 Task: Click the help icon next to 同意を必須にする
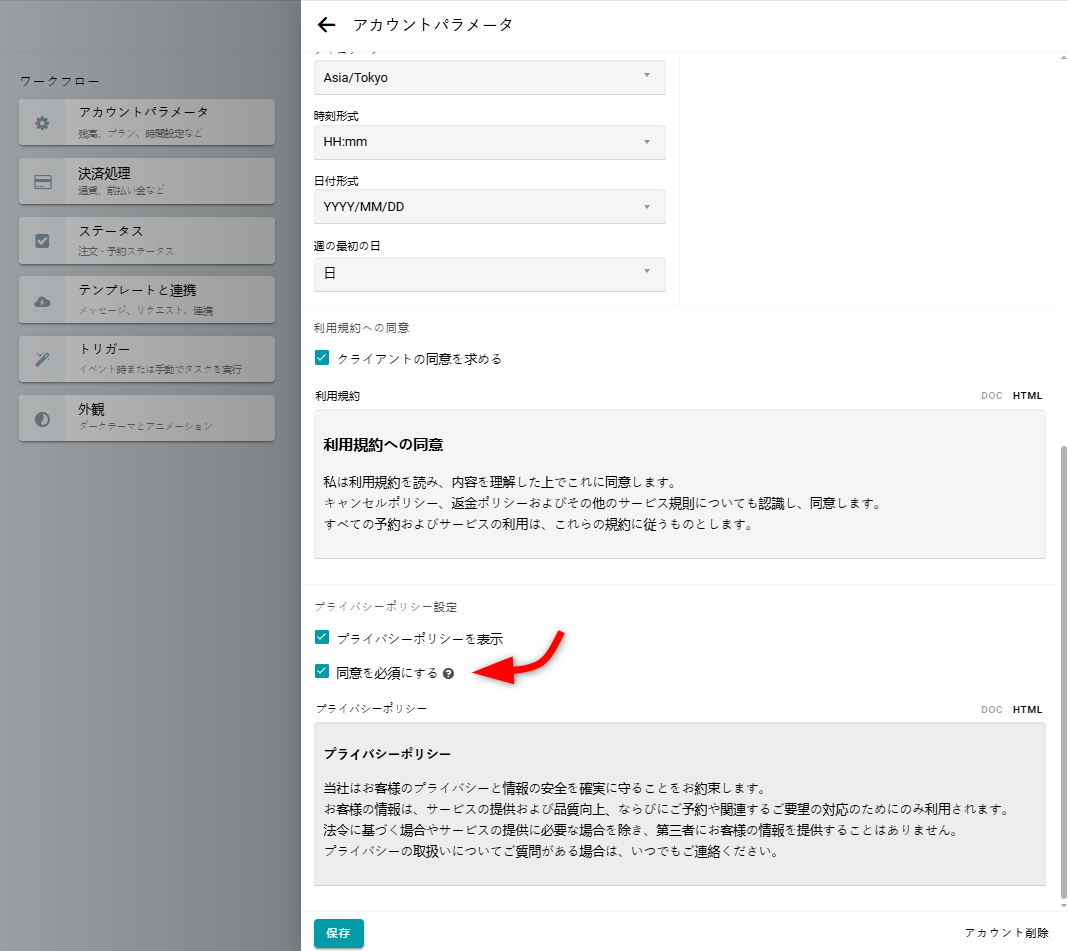[x=449, y=674]
